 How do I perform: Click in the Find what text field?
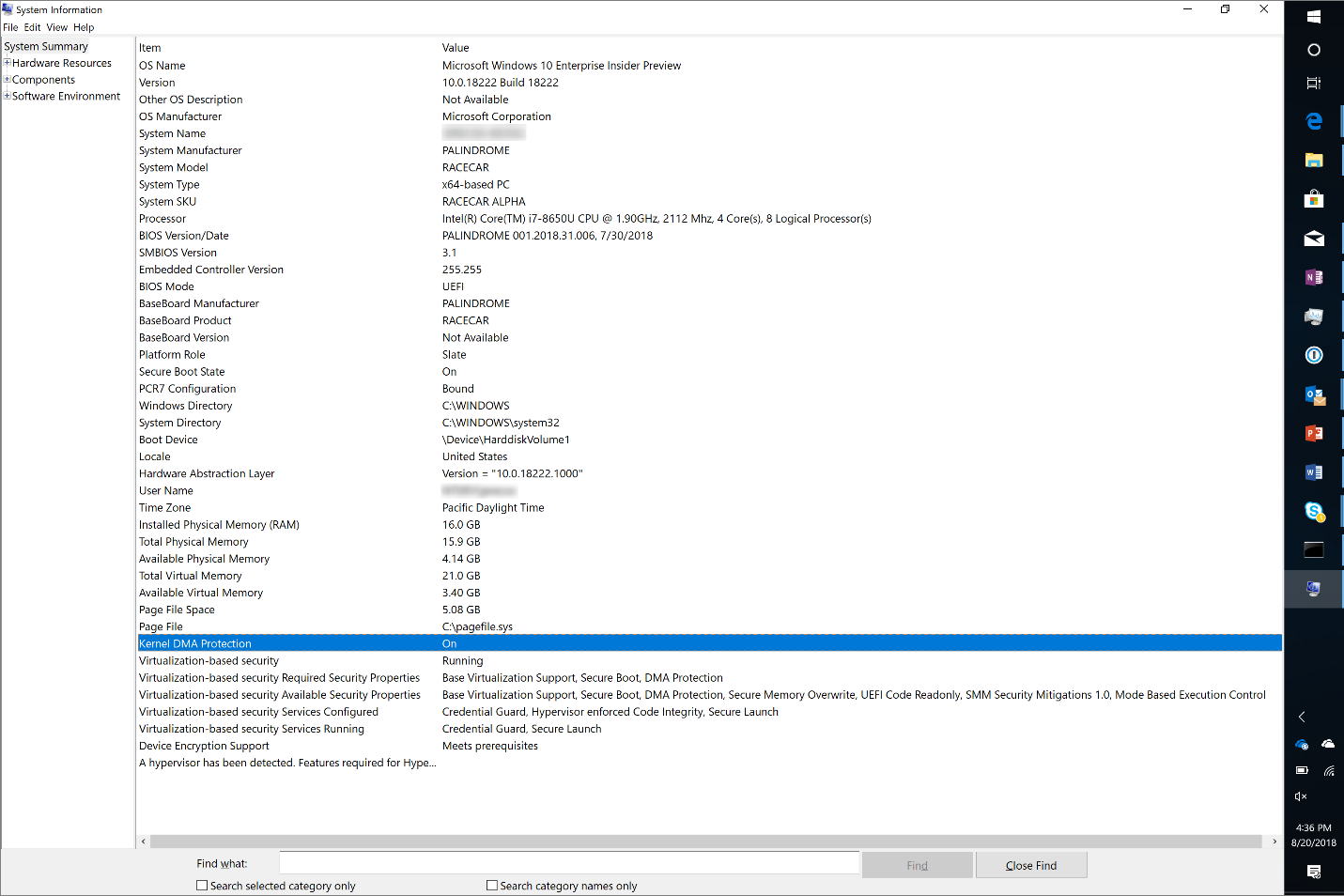[569, 863]
